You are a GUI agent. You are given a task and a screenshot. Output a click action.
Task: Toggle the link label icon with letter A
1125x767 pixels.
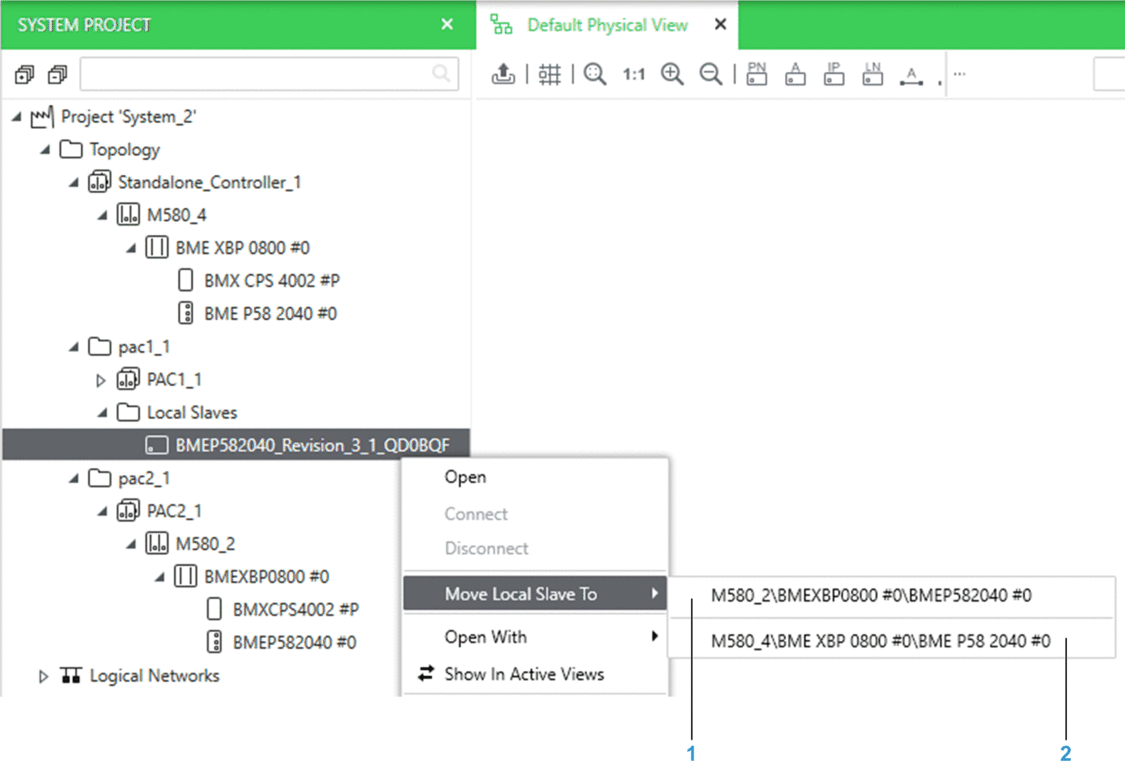pyautogui.click(x=911, y=75)
